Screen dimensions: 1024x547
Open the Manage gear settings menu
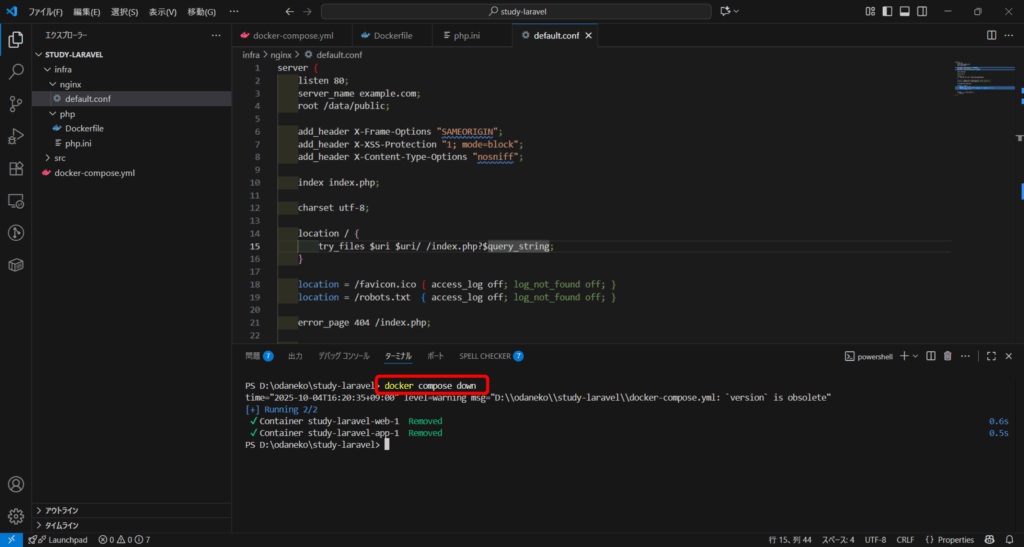click(x=16, y=517)
